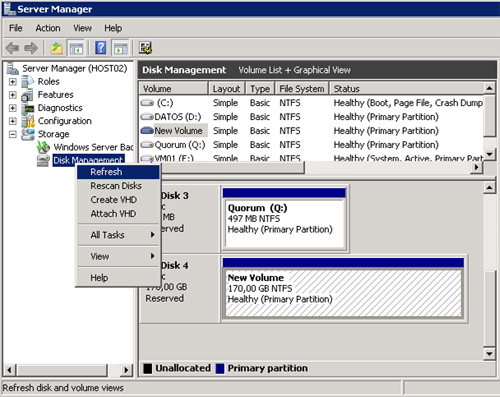Click graphical view scroll up arrow

(x=489, y=188)
